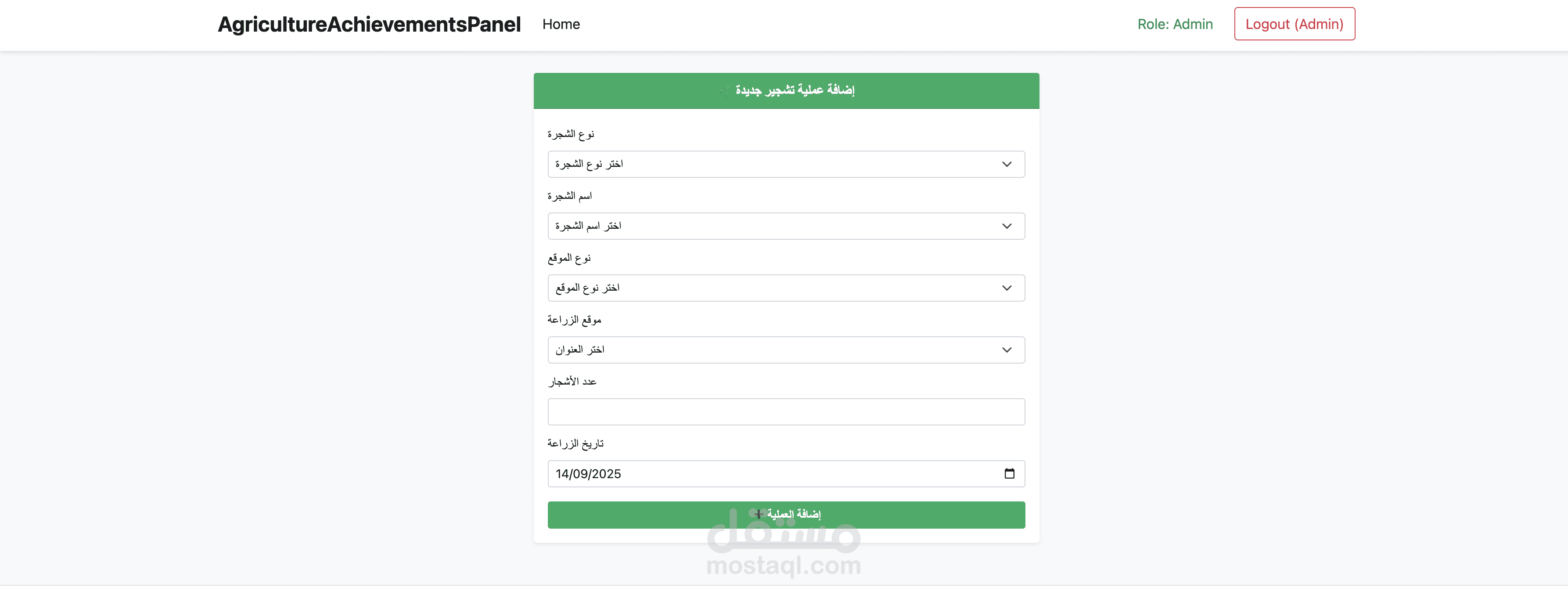
Task: Click the seedling icon in the green header
Action: click(724, 91)
